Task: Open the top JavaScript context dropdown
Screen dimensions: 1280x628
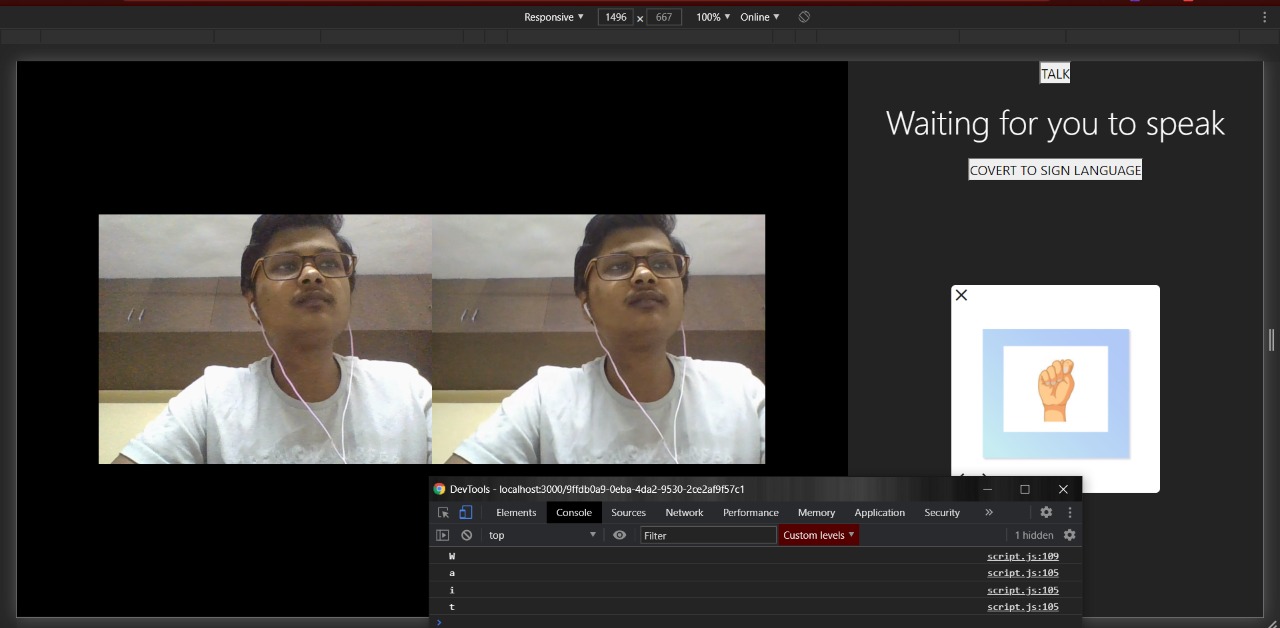Action: 542,535
